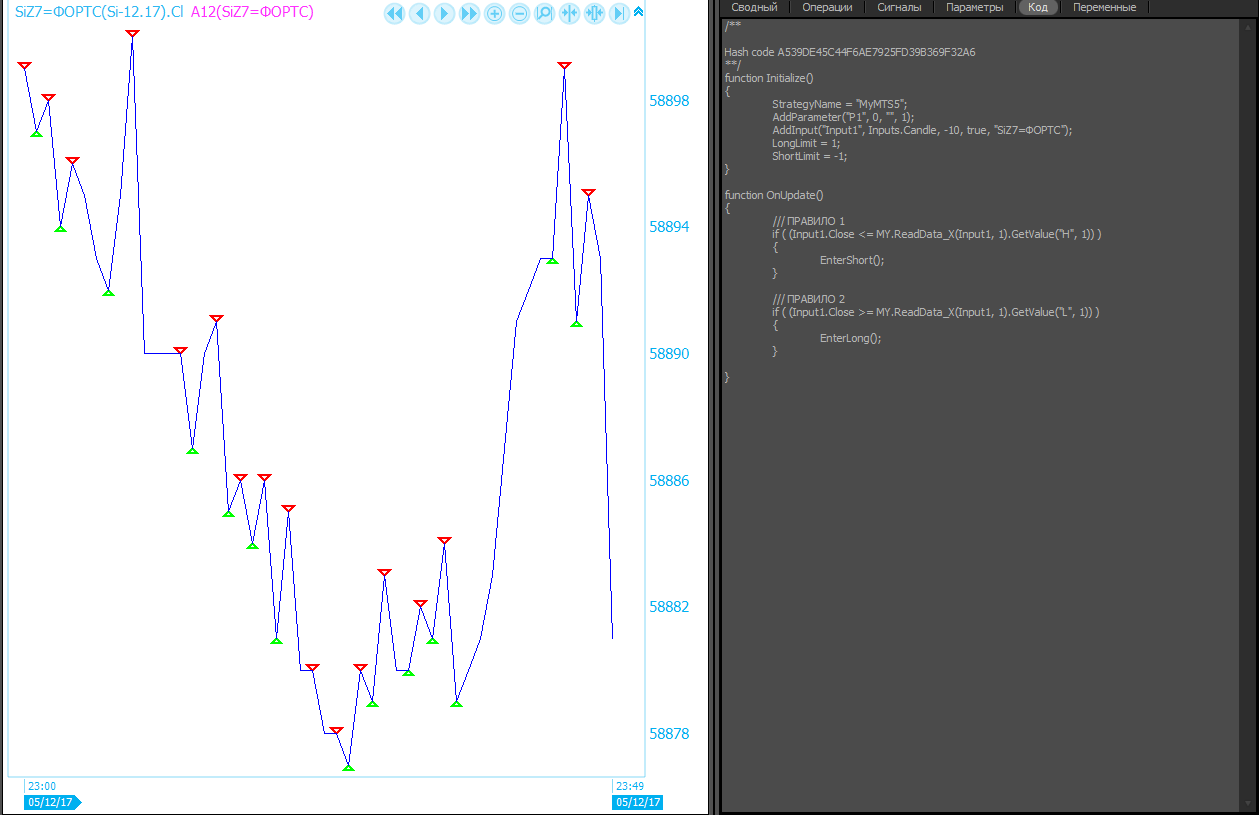Click the compress horizontal scale icon
The image size is (1259, 815).
(570, 13)
